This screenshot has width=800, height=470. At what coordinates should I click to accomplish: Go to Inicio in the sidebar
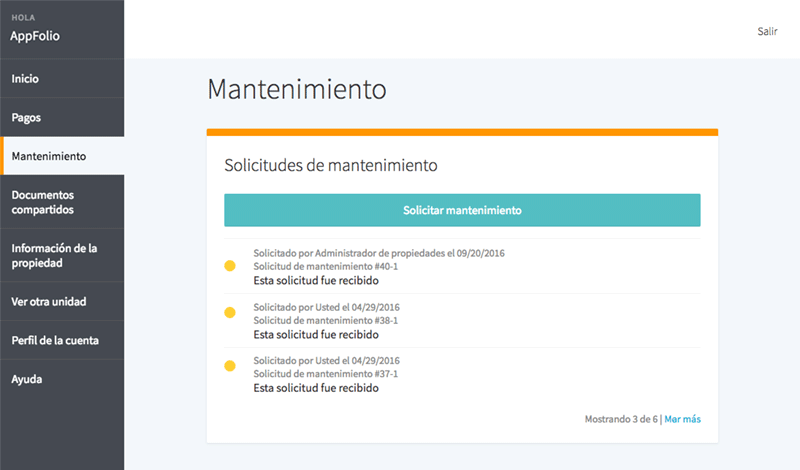25,78
